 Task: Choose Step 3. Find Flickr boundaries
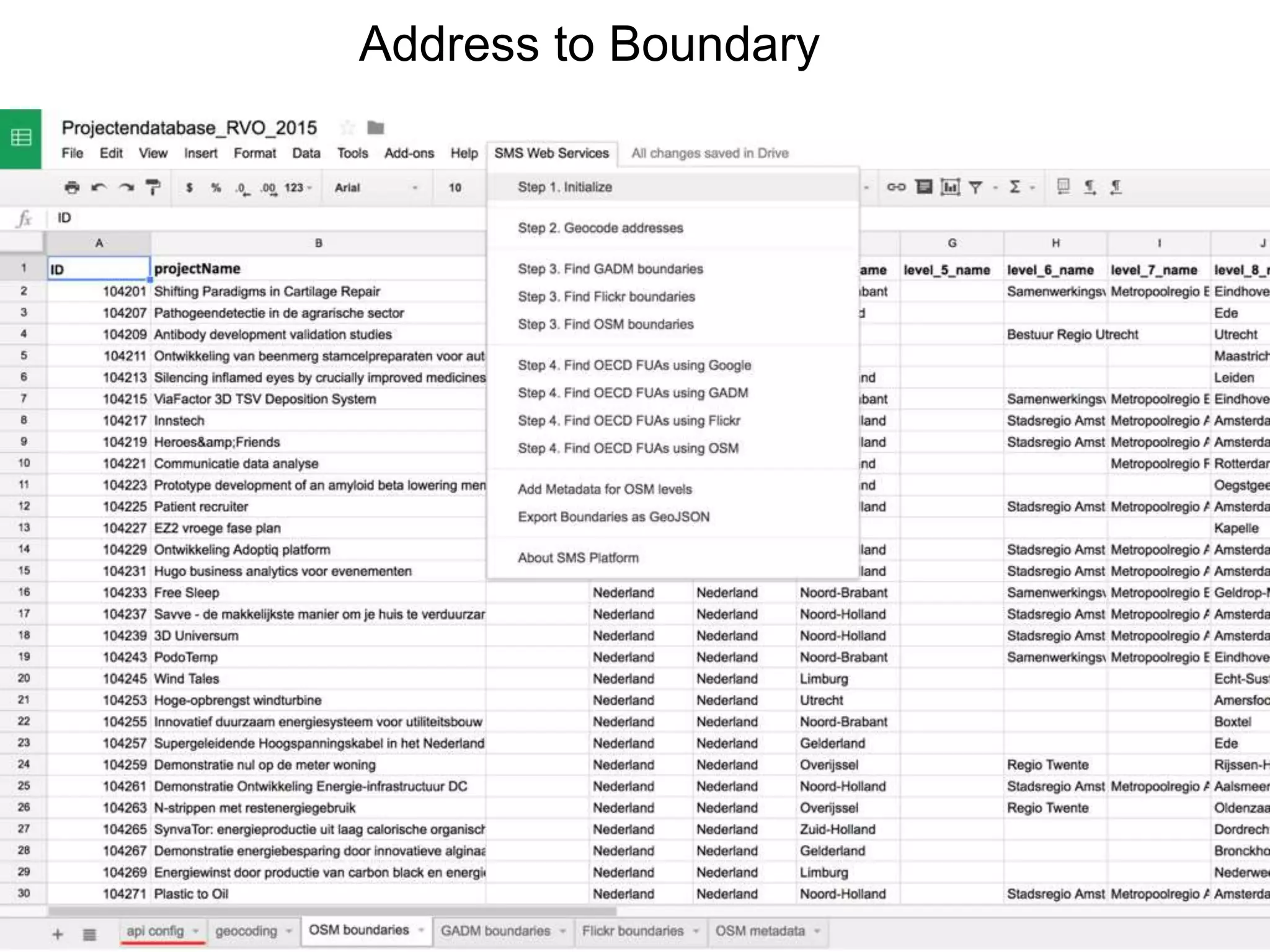(673, 297)
